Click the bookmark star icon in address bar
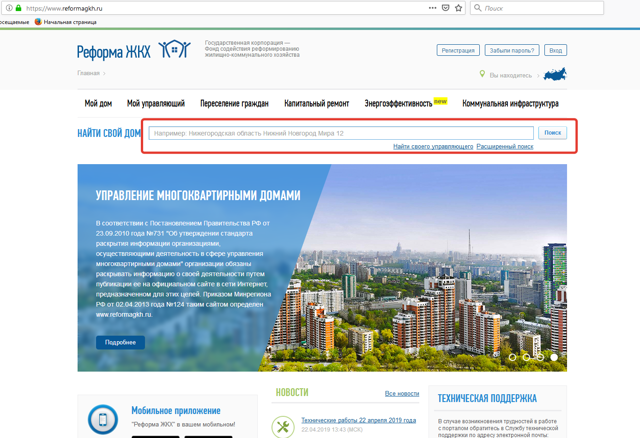Viewport: 640px width, 438px height. click(458, 8)
